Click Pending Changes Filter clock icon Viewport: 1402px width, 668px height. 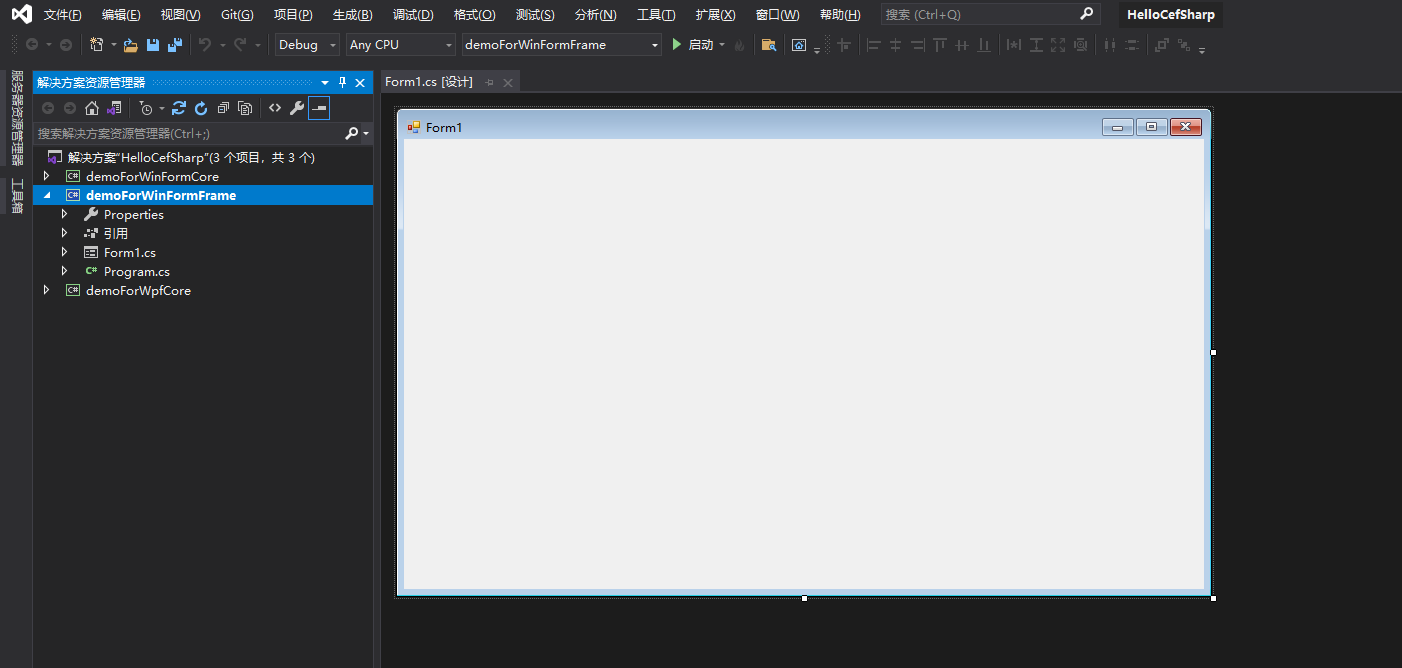pyautogui.click(x=146, y=108)
